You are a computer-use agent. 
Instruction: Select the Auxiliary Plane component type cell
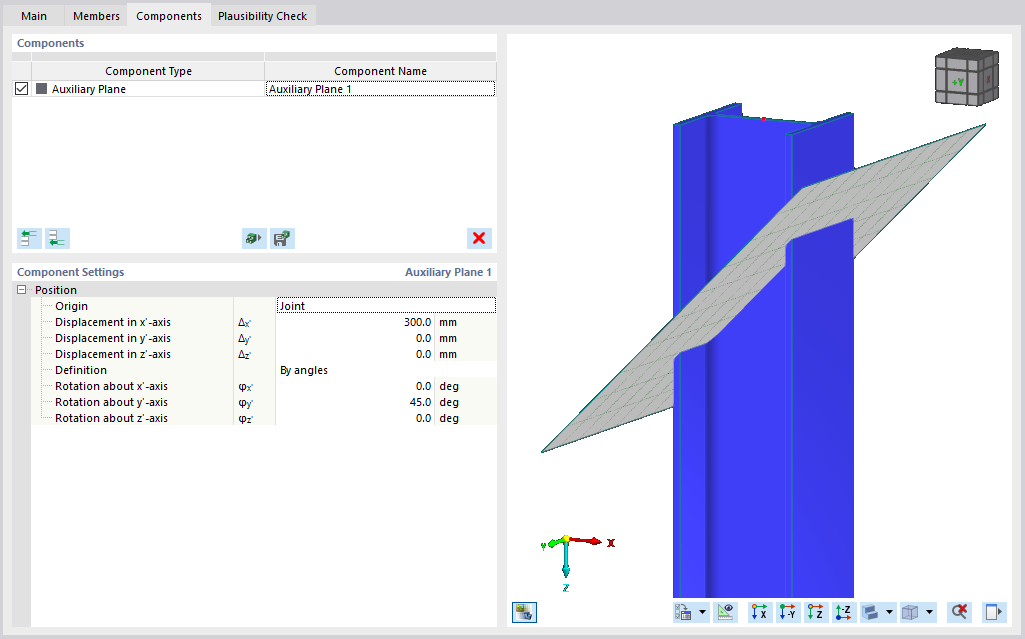pos(148,89)
